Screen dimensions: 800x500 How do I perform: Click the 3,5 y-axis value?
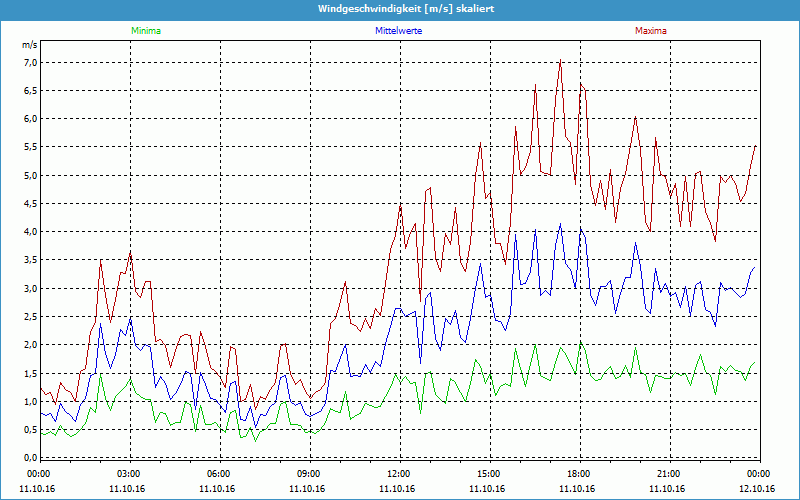(x=31, y=260)
